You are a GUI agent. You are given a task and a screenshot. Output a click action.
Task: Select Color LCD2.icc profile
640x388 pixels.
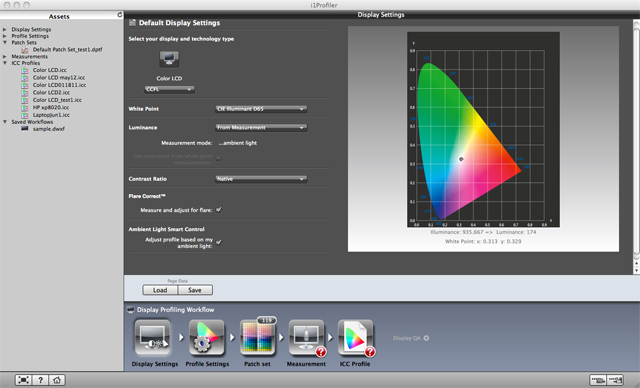[x=51, y=93]
